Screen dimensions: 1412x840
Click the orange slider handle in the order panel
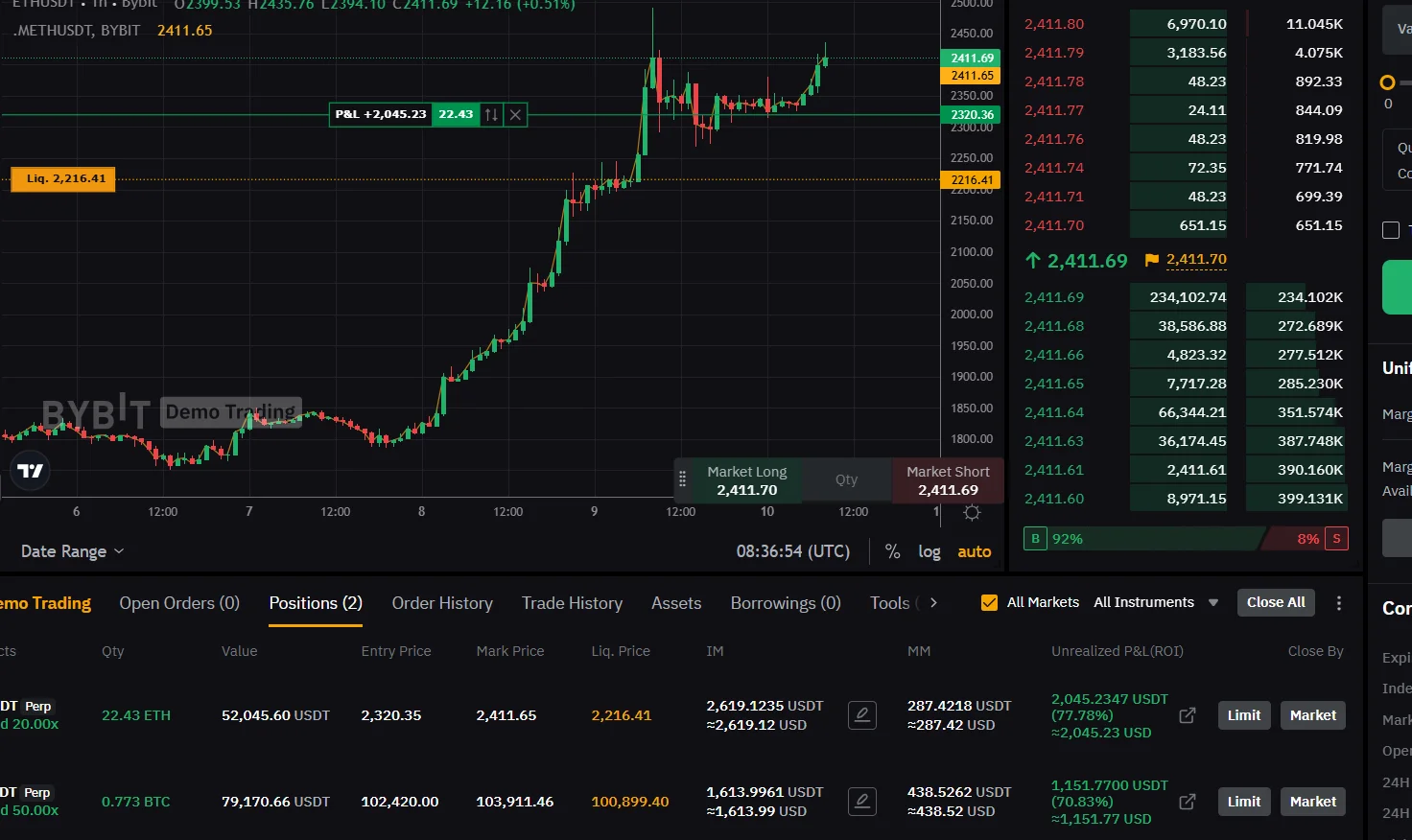pos(1387,82)
